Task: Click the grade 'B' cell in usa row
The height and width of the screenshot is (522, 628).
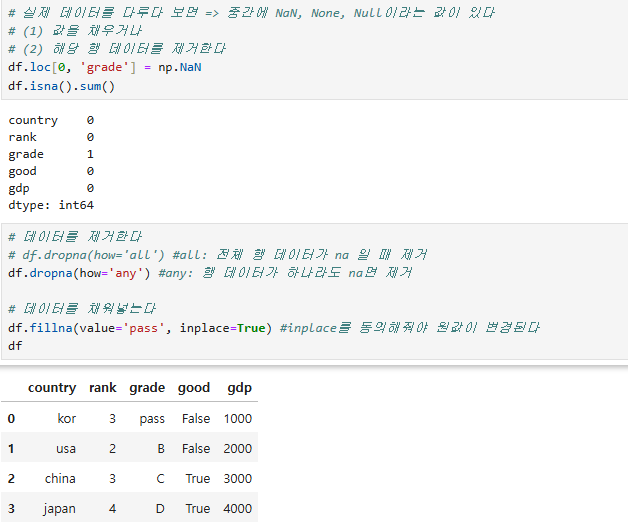Action: click(161, 449)
